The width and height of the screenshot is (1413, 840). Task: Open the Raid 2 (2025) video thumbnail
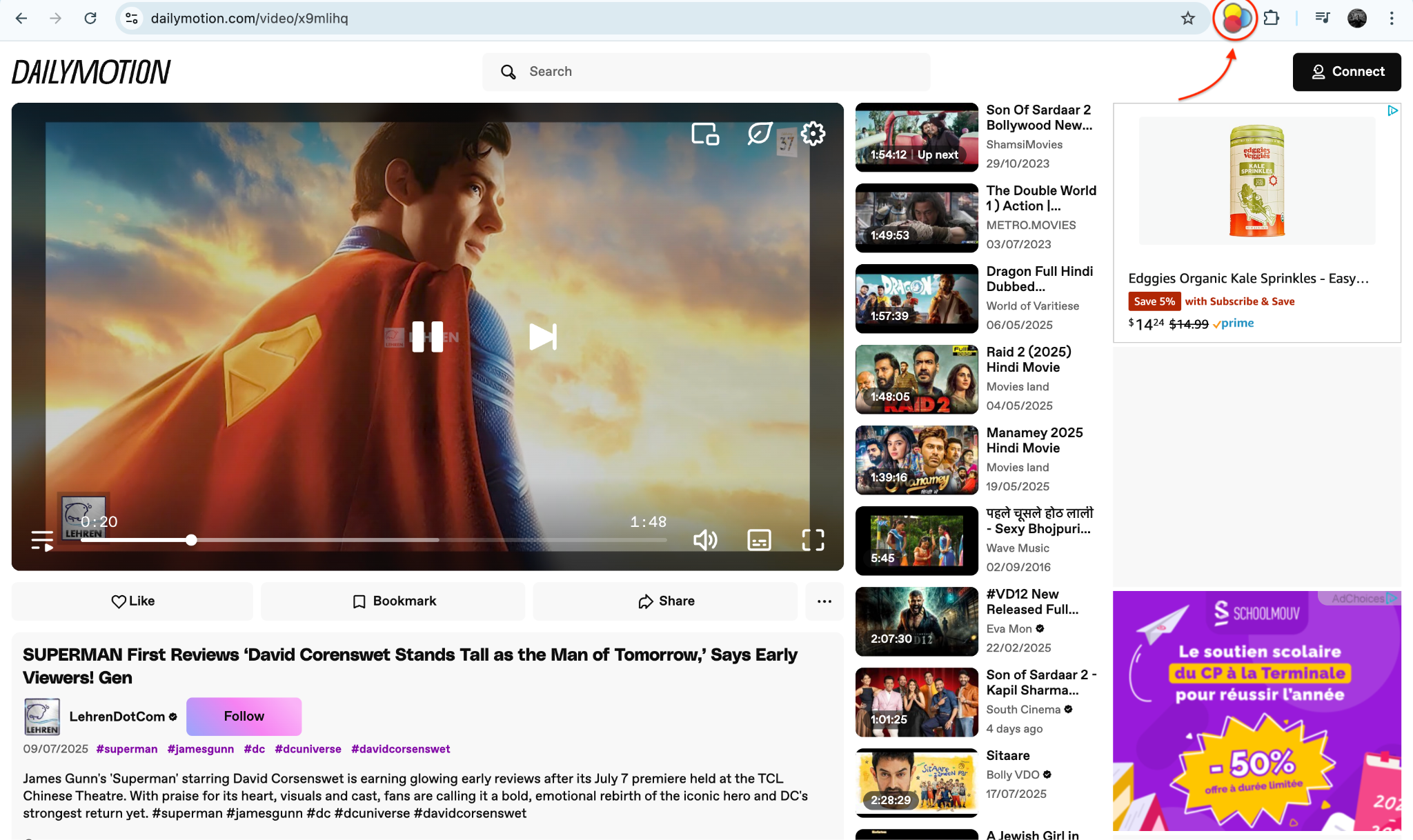click(916, 379)
